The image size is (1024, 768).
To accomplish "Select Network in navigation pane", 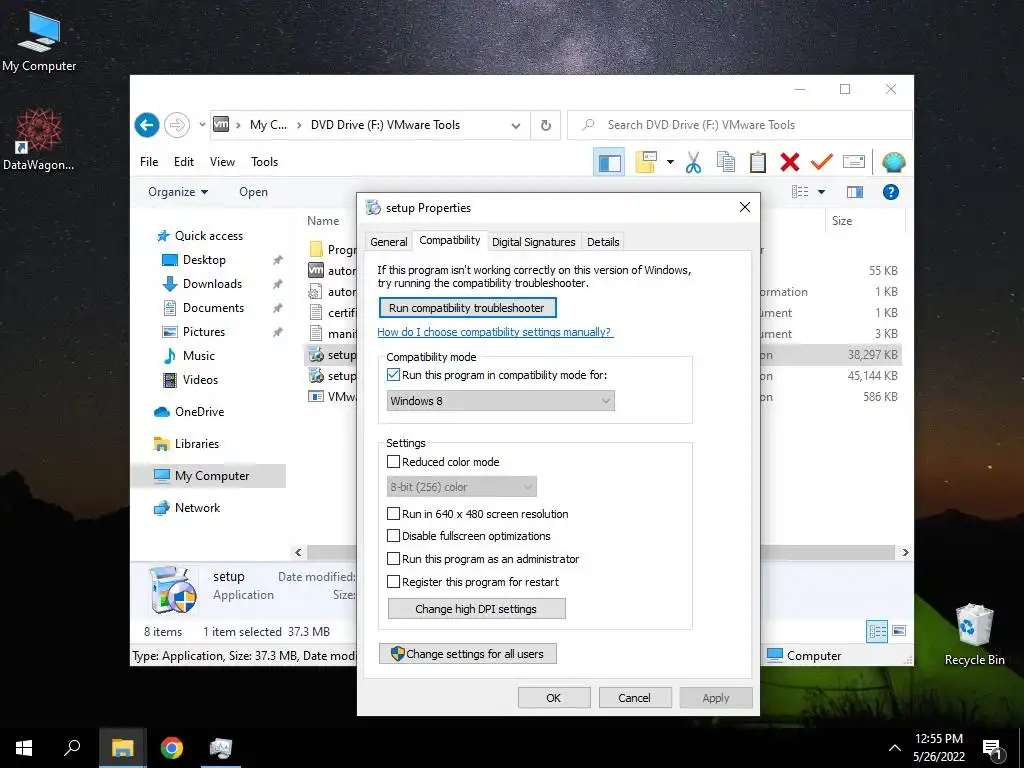I will 197,507.
